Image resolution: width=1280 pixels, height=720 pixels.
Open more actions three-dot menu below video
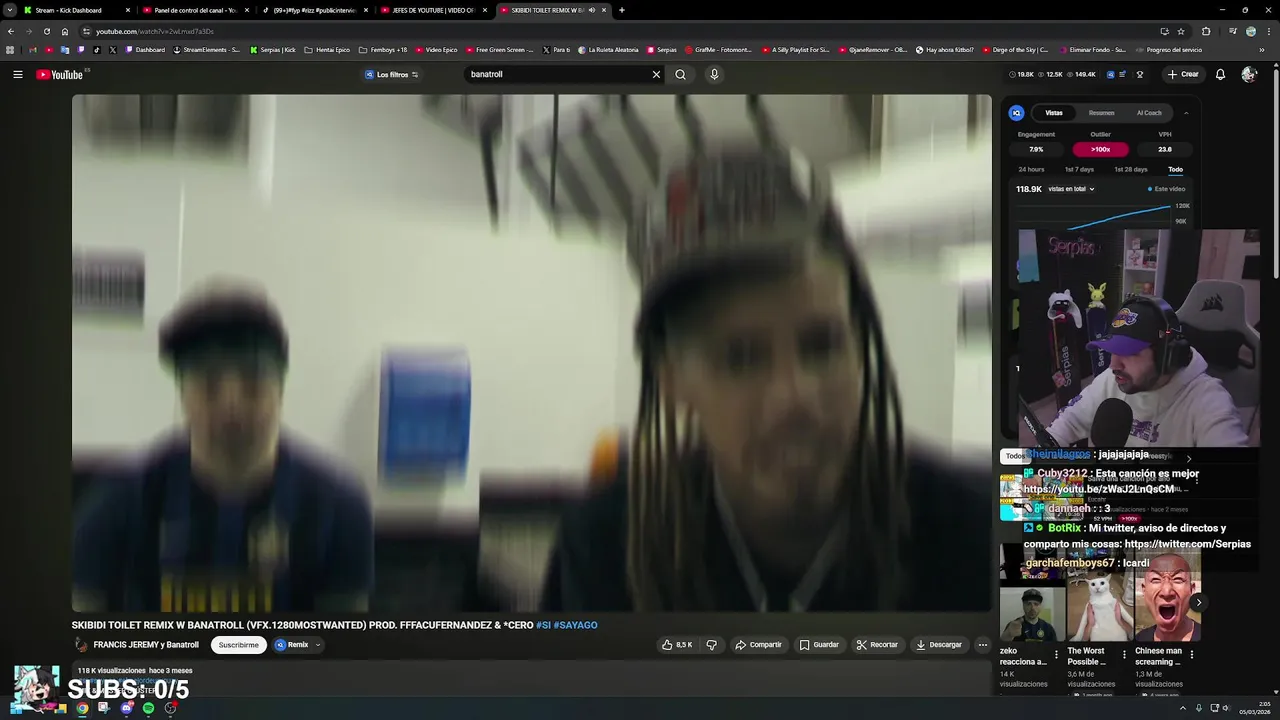pyautogui.click(x=982, y=645)
